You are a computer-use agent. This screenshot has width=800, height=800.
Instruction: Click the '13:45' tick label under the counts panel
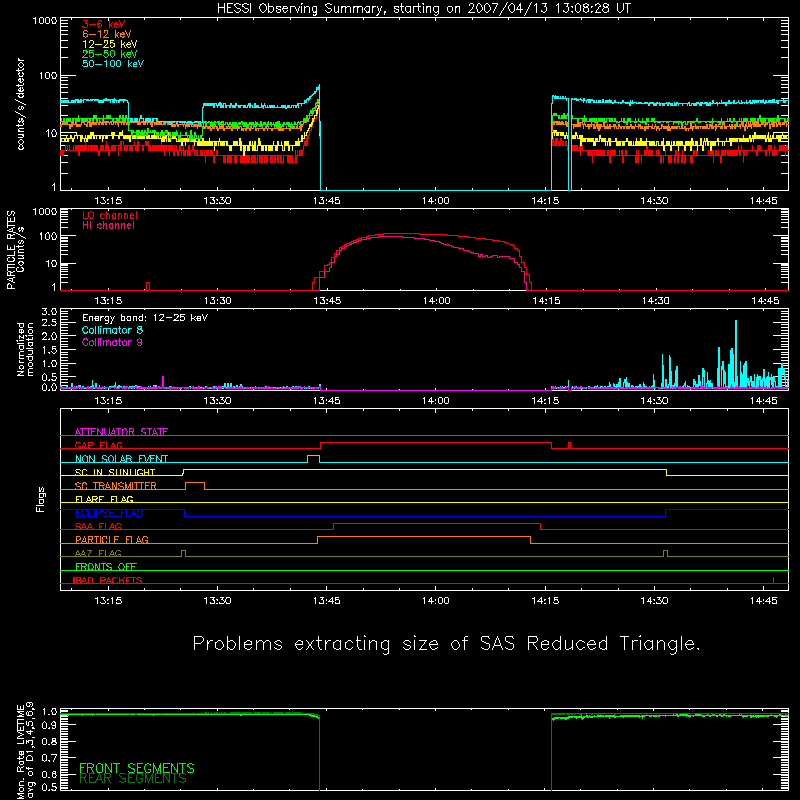pyautogui.click(x=327, y=201)
